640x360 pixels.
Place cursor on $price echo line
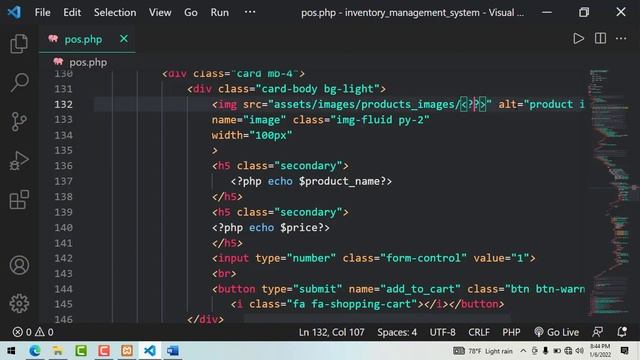[270, 227]
